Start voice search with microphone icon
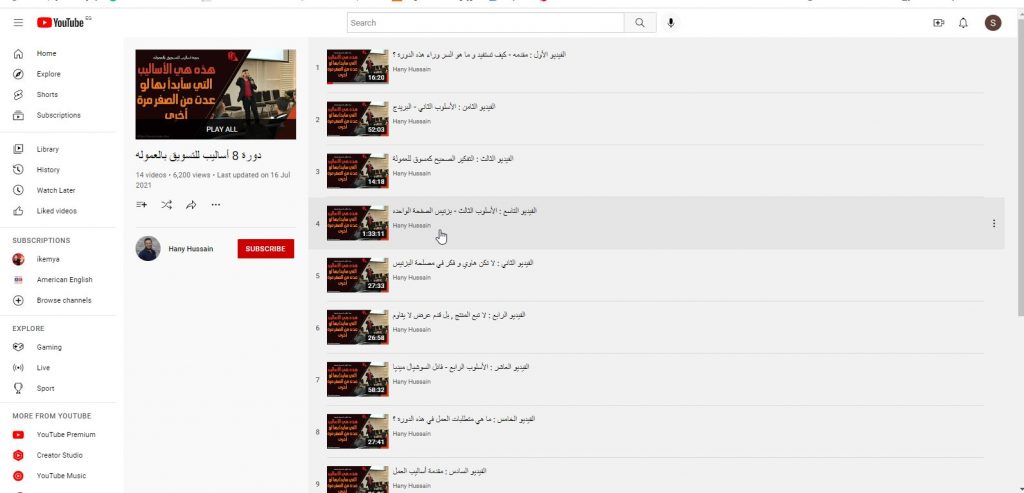The width and height of the screenshot is (1024, 493). tap(670, 23)
